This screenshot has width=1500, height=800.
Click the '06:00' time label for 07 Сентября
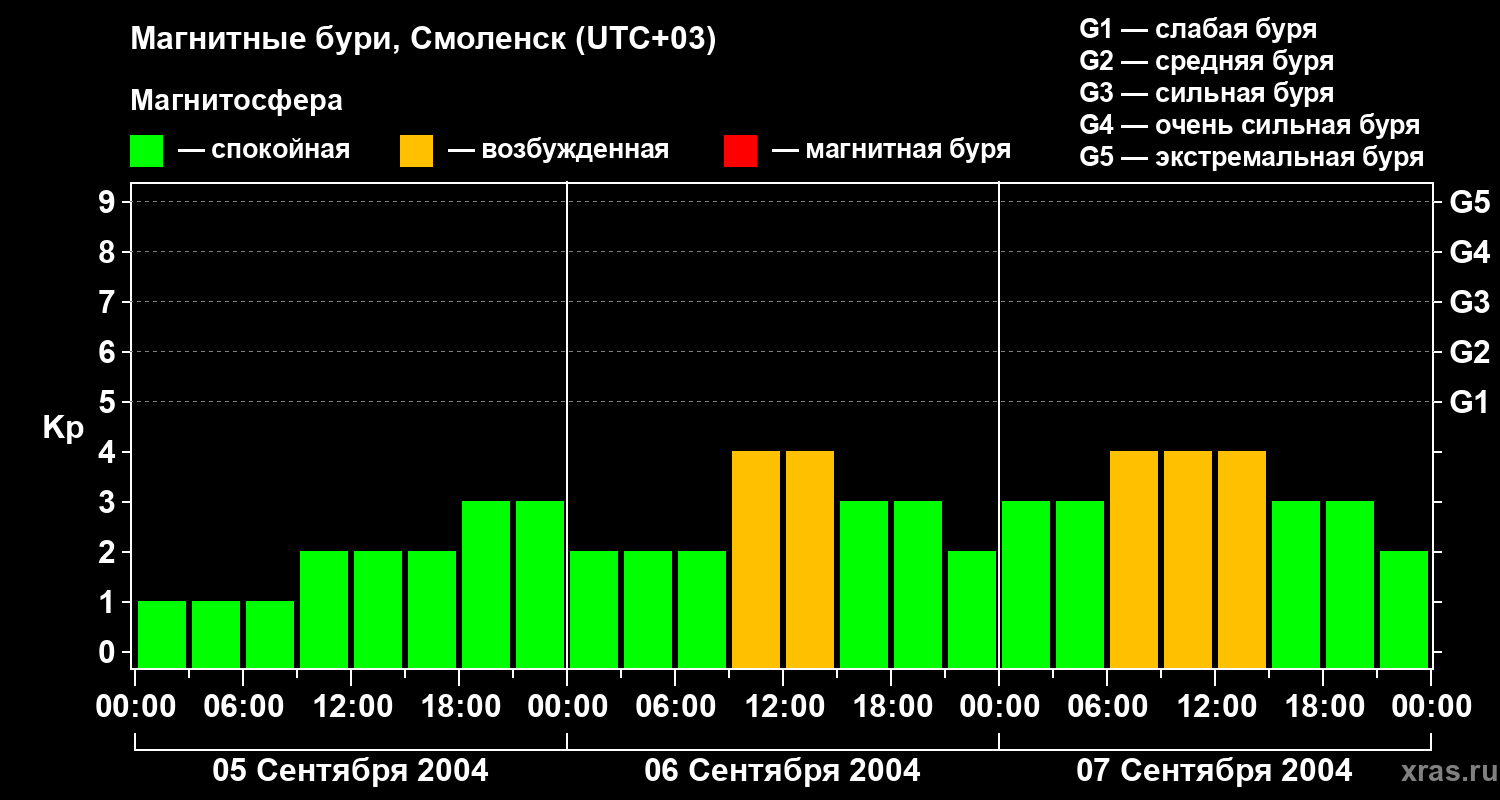tap(1107, 707)
